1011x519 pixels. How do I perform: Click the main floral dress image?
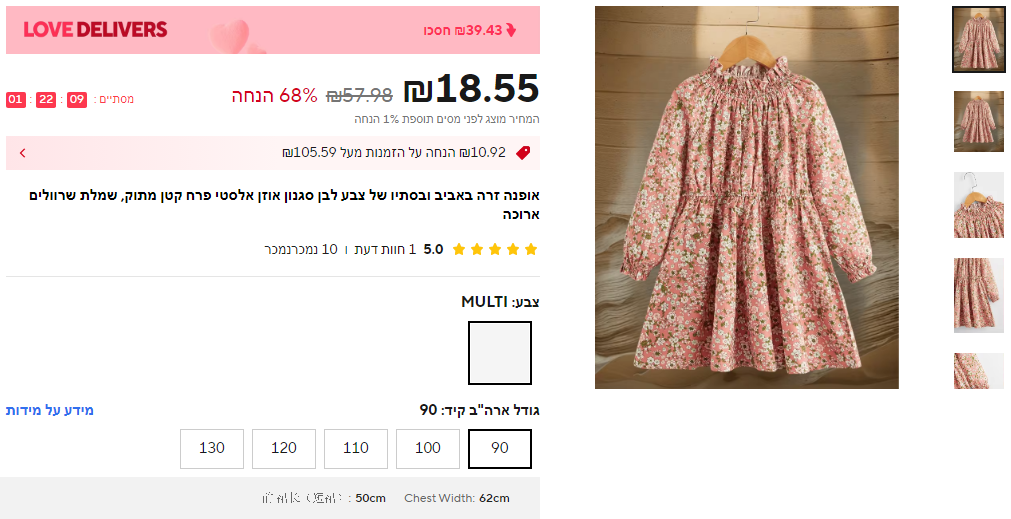pyautogui.click(x=746, y=197)
